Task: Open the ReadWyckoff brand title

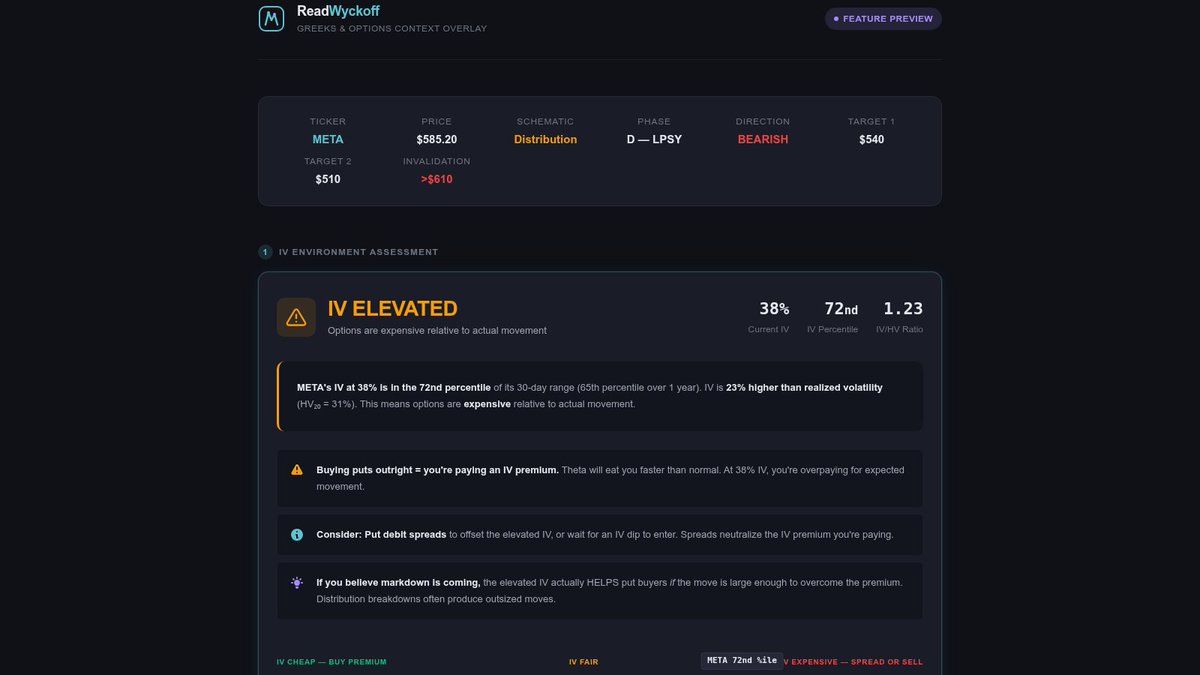Action: (x=338, y=11)
